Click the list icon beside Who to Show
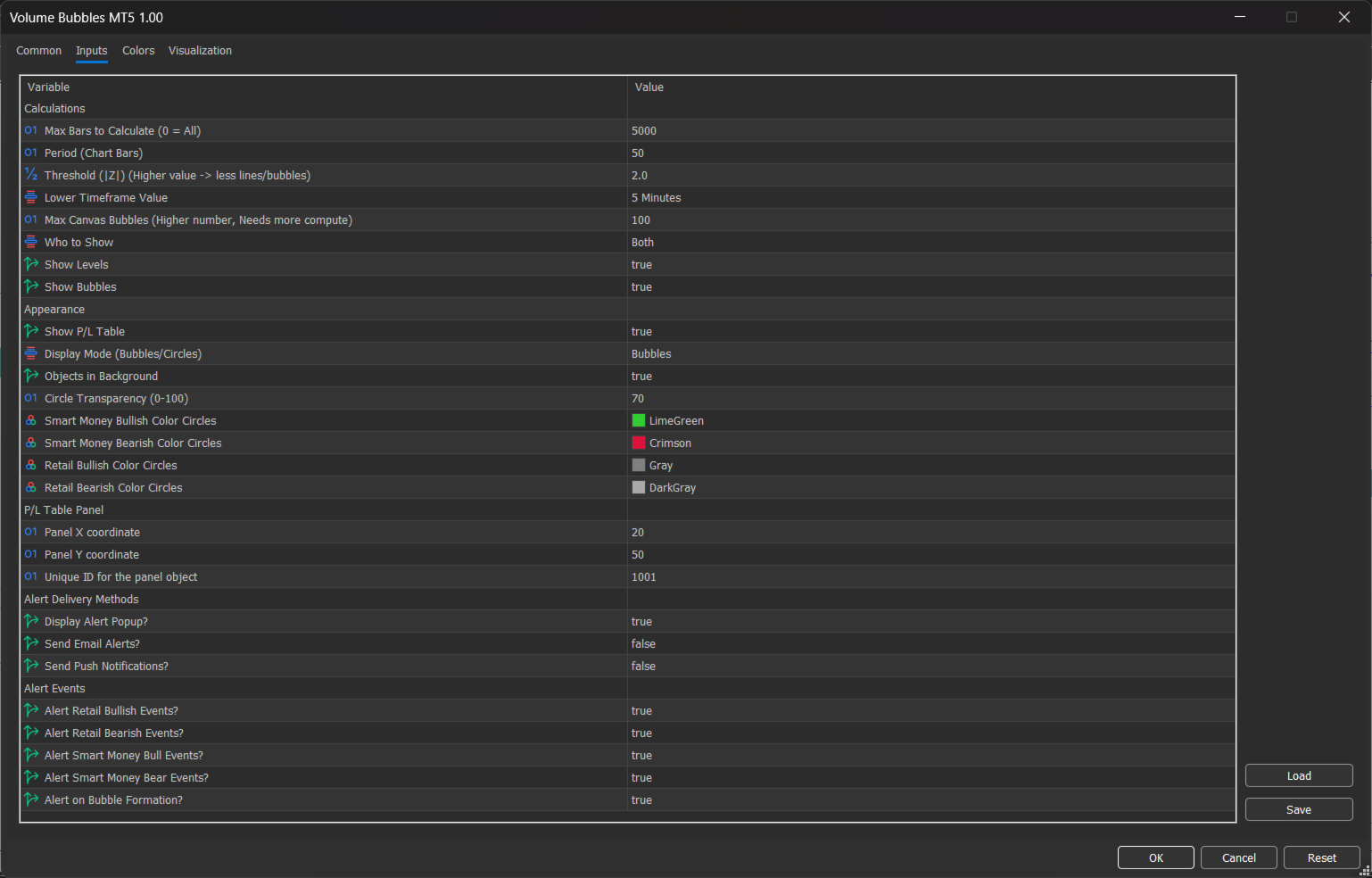 pos(31,242)
